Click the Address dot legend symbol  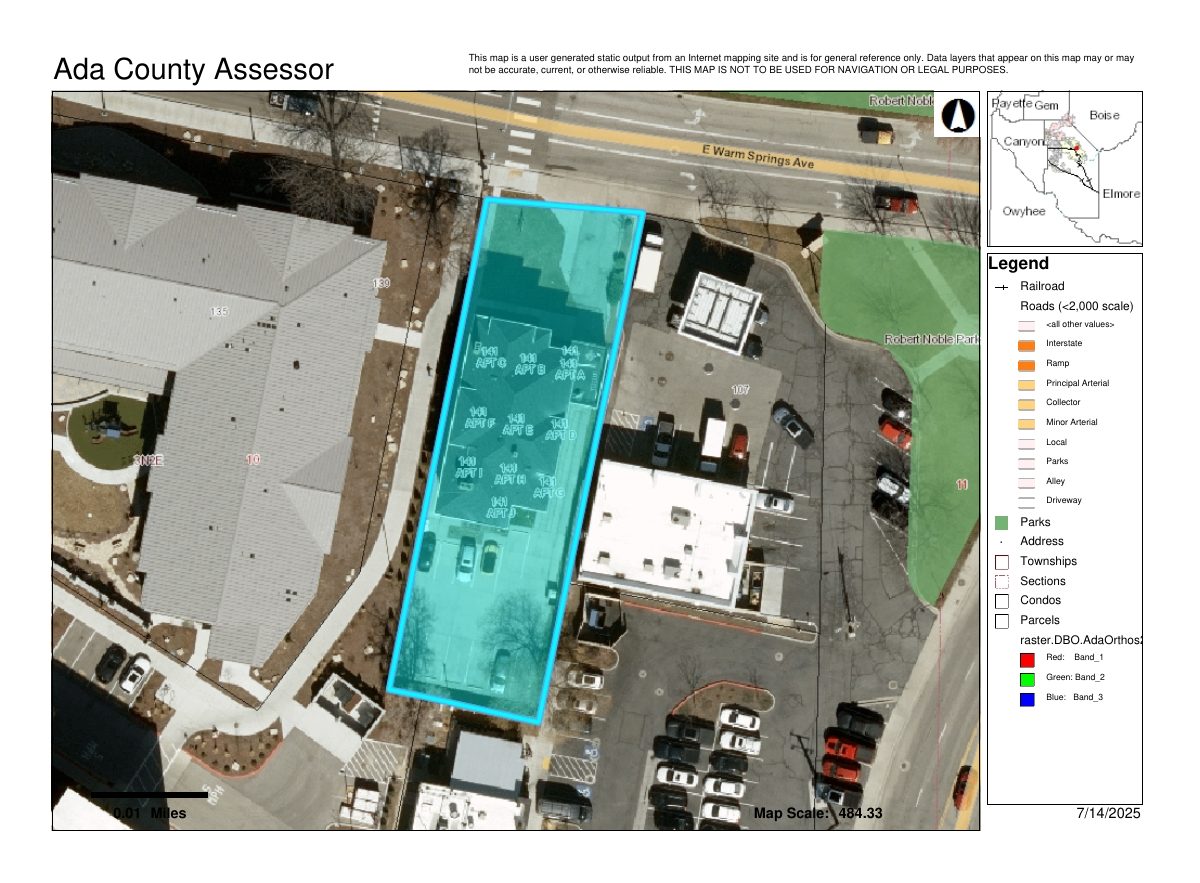1002,542
